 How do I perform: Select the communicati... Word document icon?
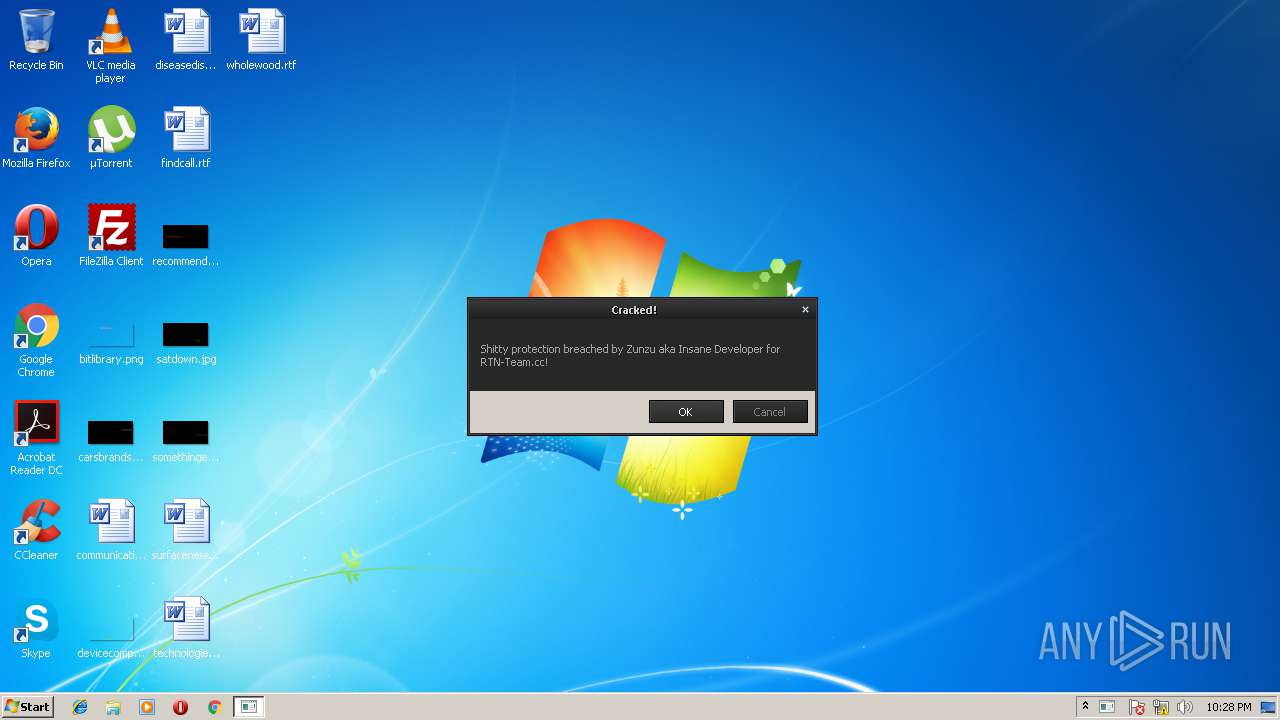[111, 530]
